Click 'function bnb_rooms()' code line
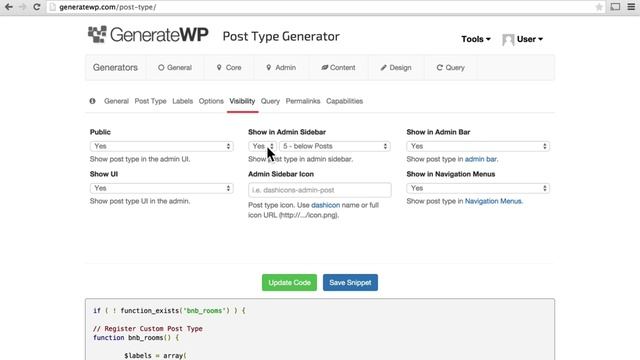Screen dimensions: 640x360 click(136, 338)
